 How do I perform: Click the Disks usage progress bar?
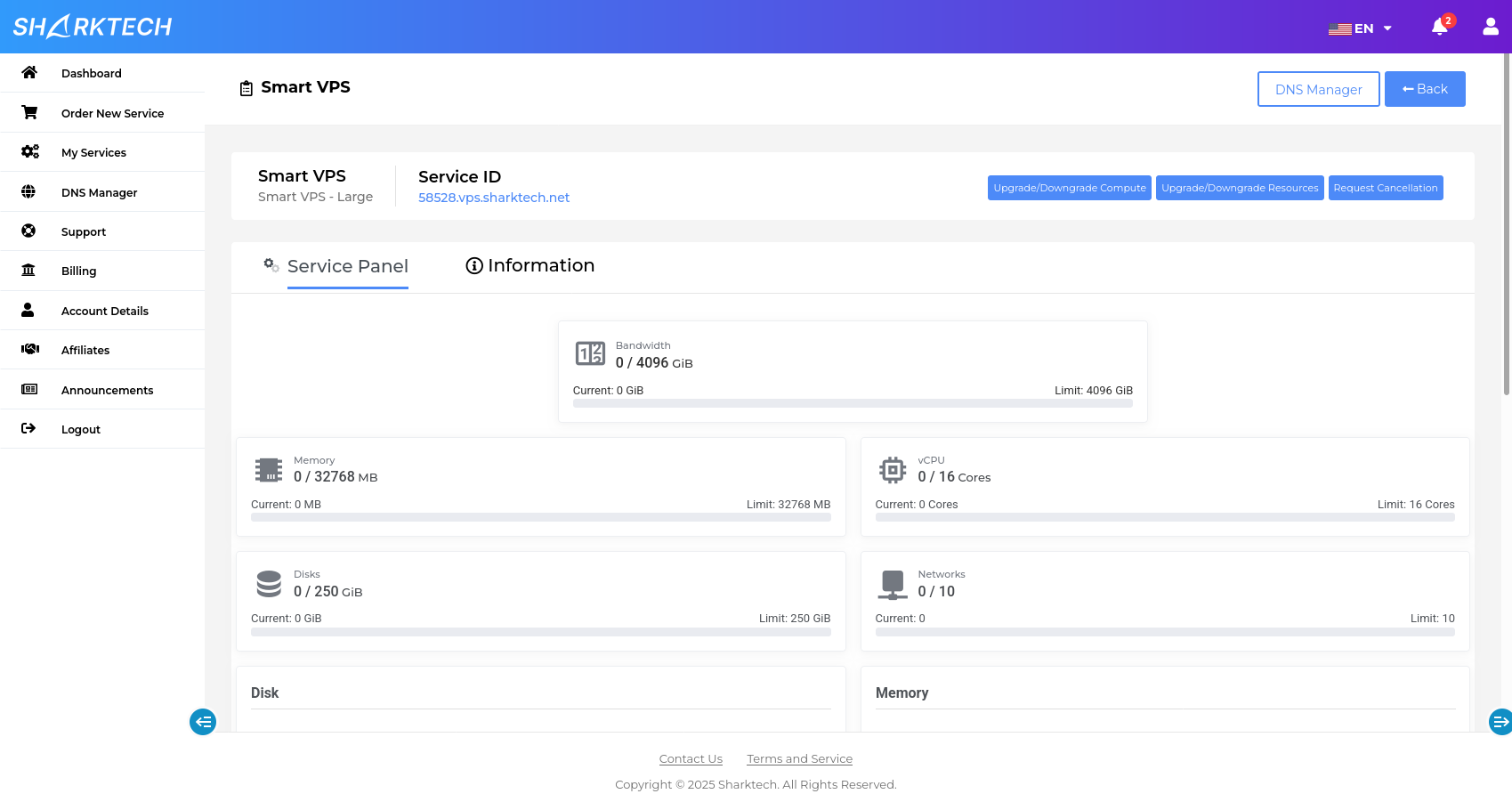point(540,632)
